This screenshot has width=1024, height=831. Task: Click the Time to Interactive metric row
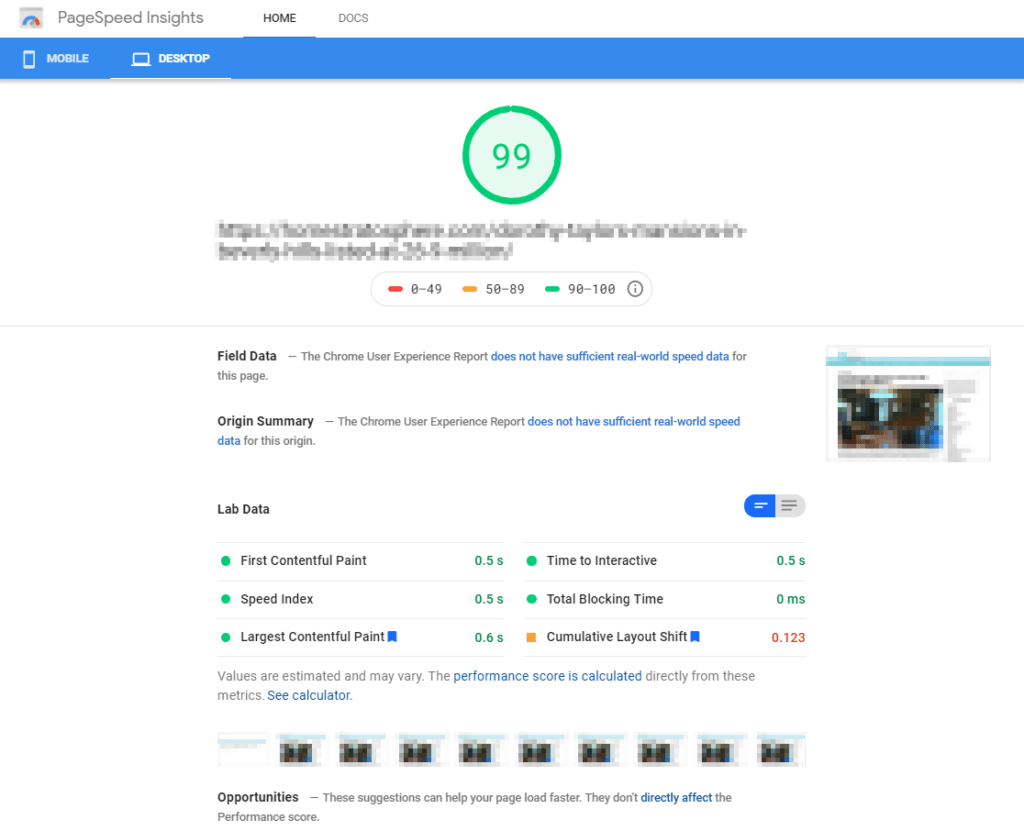click(x=665, y=561)
